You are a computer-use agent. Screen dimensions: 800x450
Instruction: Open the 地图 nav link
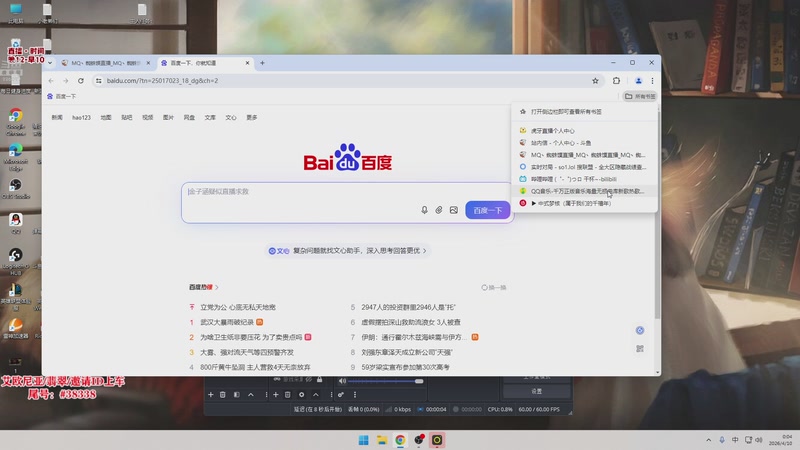[x=106, y=117]
